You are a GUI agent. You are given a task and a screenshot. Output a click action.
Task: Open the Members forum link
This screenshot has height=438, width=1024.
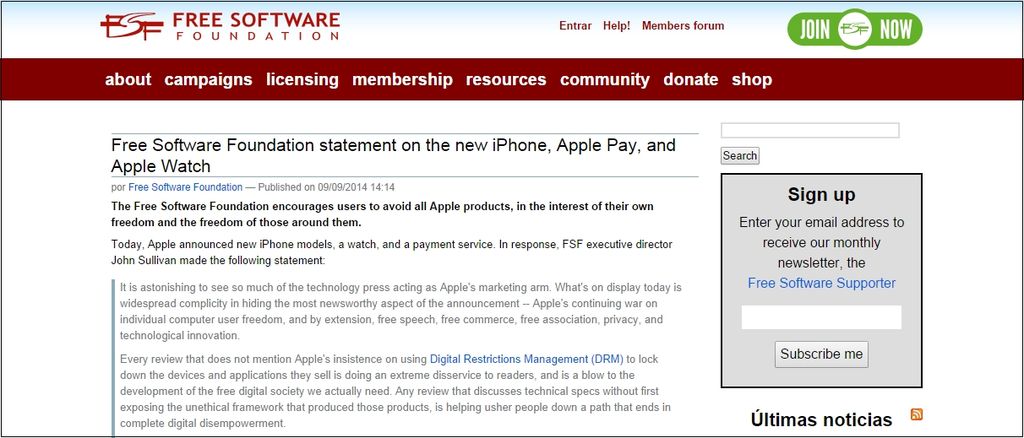[683, 26]
